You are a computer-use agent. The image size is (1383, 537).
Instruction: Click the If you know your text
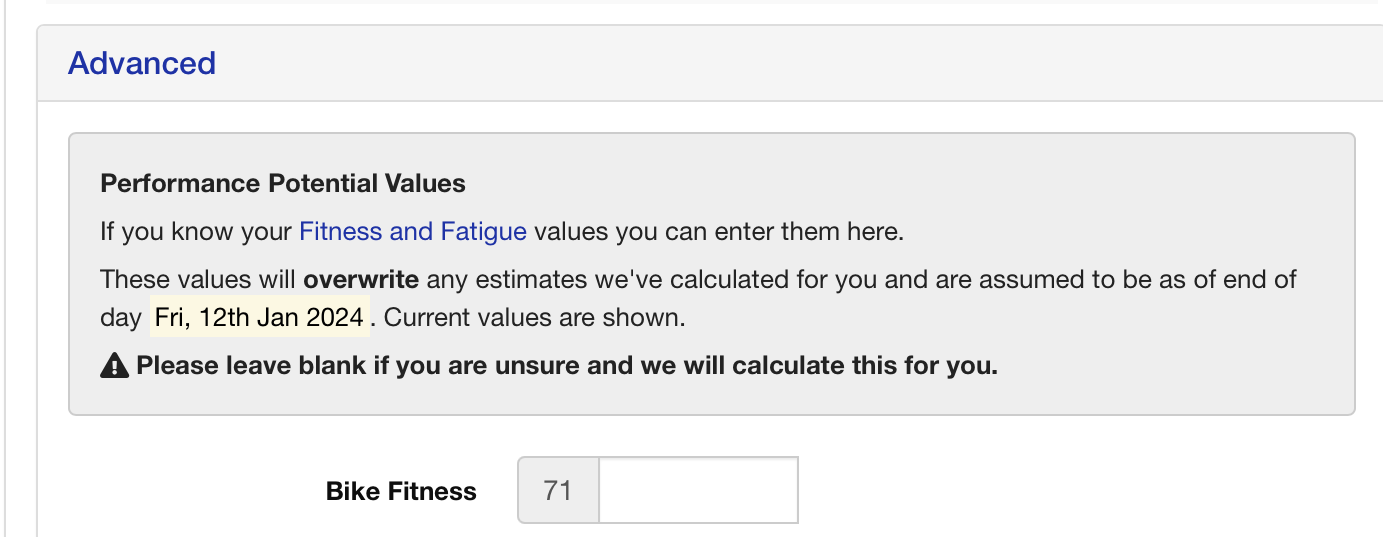[x=197, y=232]
